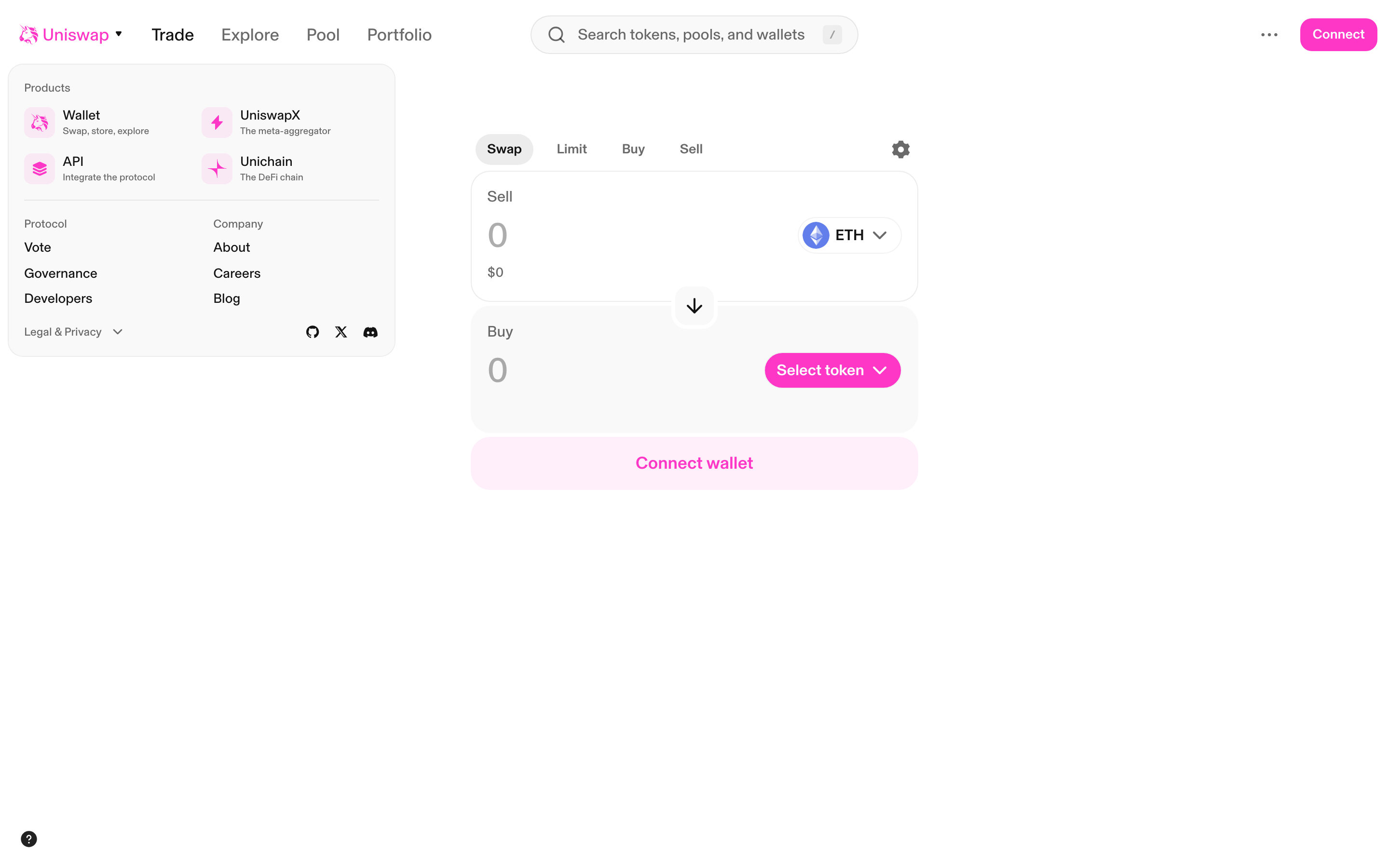Image resolution: width=1389 pixels, height=868 pixels.
Task: Join the Uniswap Discord
Action: (x=370, y=332)
